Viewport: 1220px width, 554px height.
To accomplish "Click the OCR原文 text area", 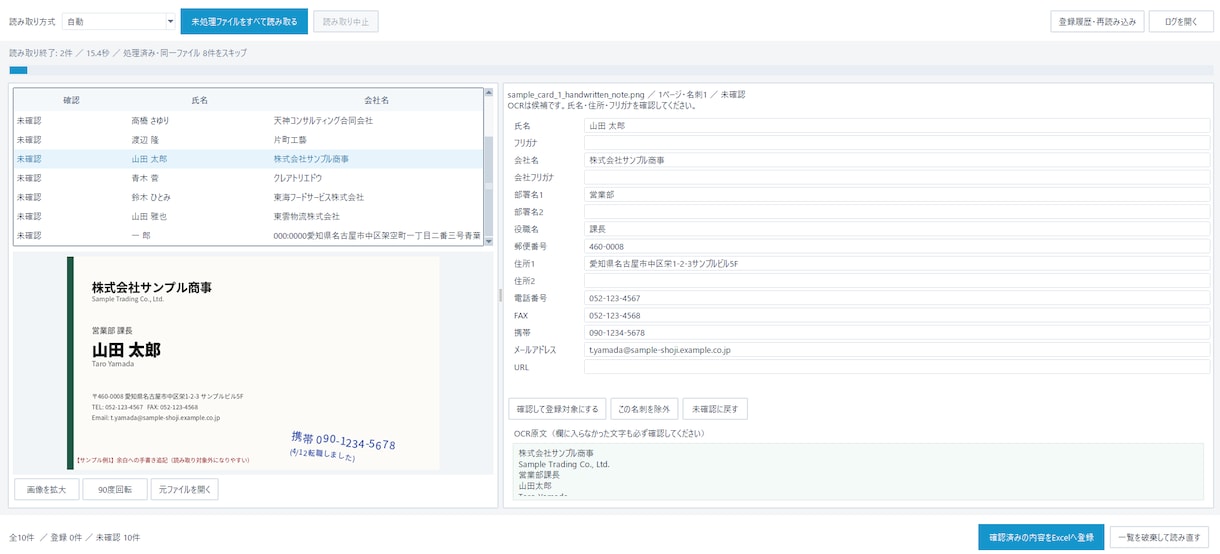I will point(858,470).
